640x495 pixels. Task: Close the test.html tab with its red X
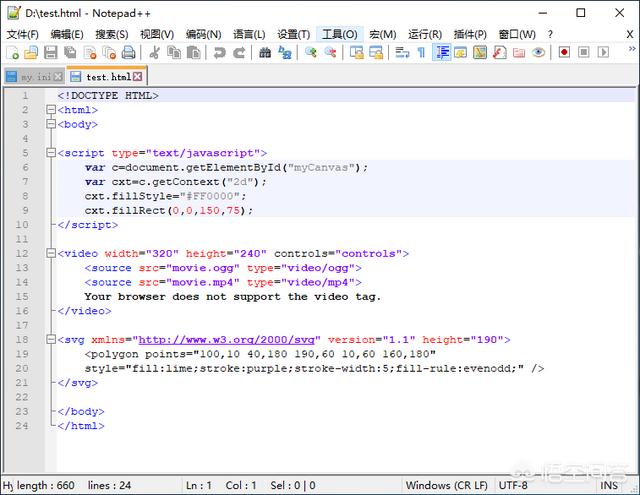[x=138, y=76]
